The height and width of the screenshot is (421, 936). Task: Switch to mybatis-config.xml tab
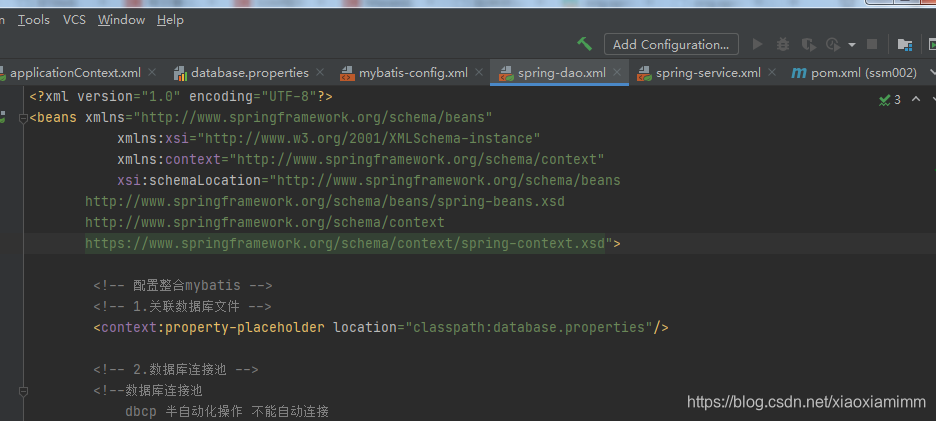[x=413, y=73]
